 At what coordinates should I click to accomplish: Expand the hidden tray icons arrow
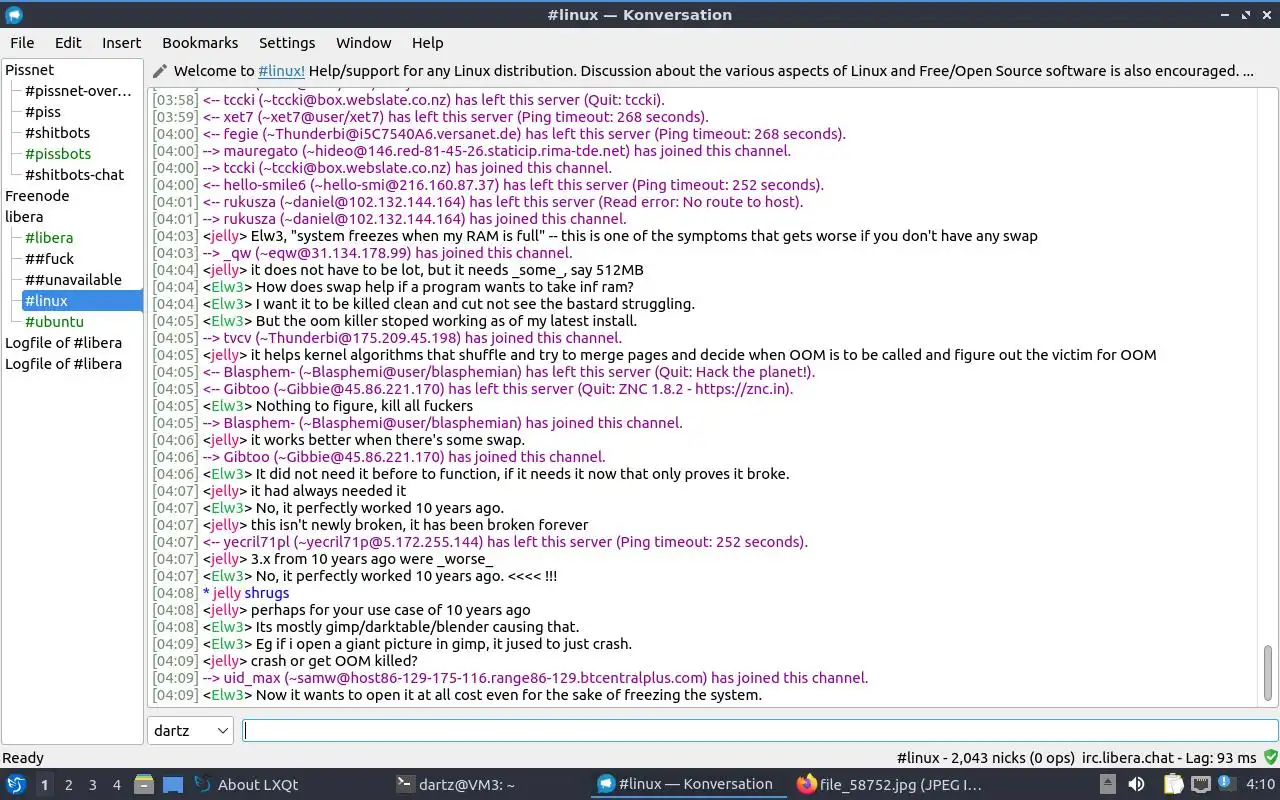point(1108,784)
